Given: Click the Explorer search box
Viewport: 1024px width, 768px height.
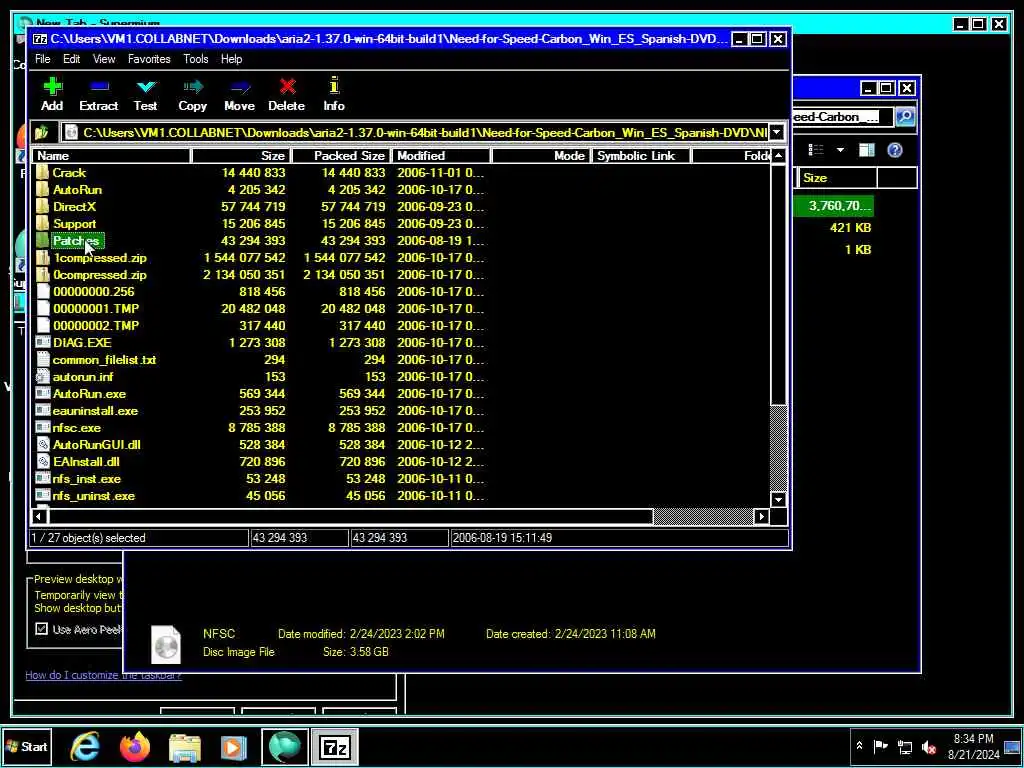Looking at the screenshot, I should (843, 117).
